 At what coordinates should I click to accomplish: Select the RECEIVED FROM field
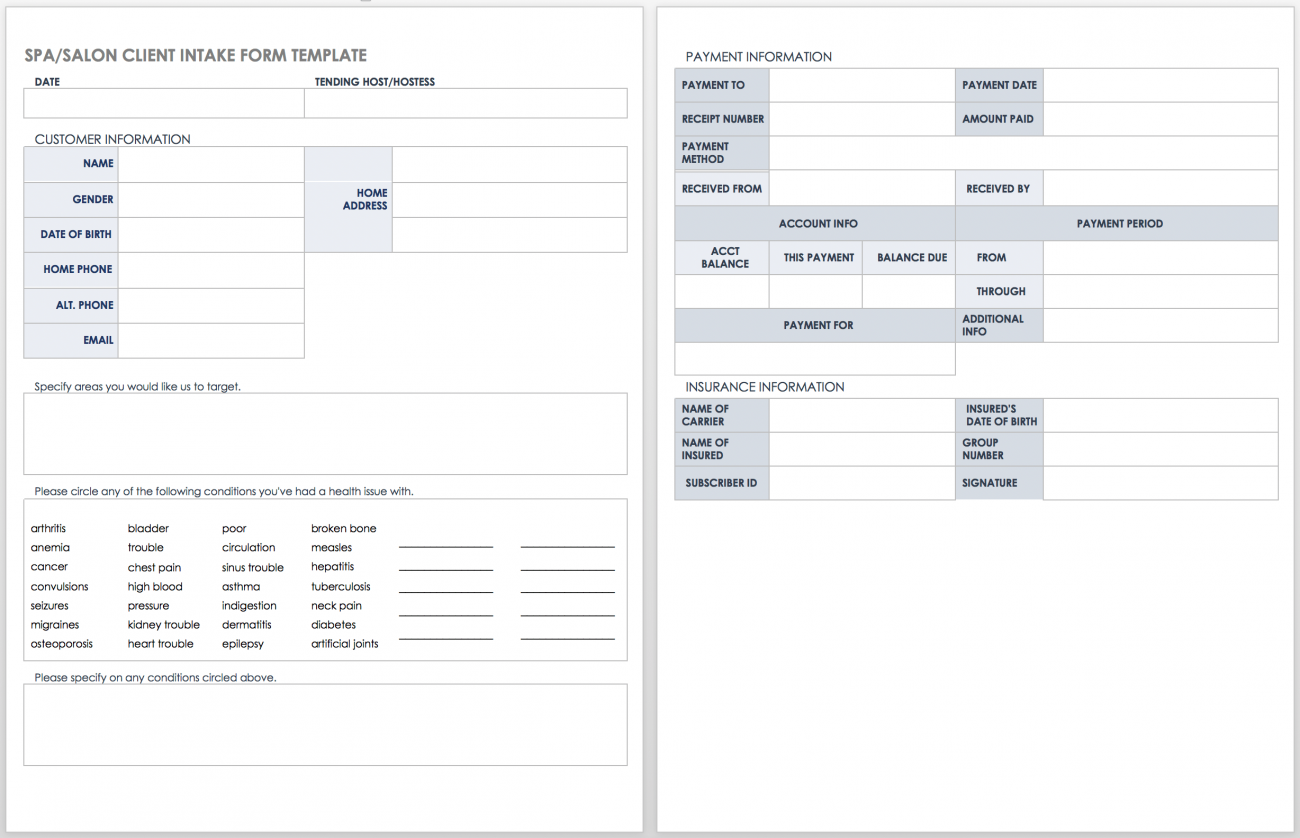coord(862,188)
